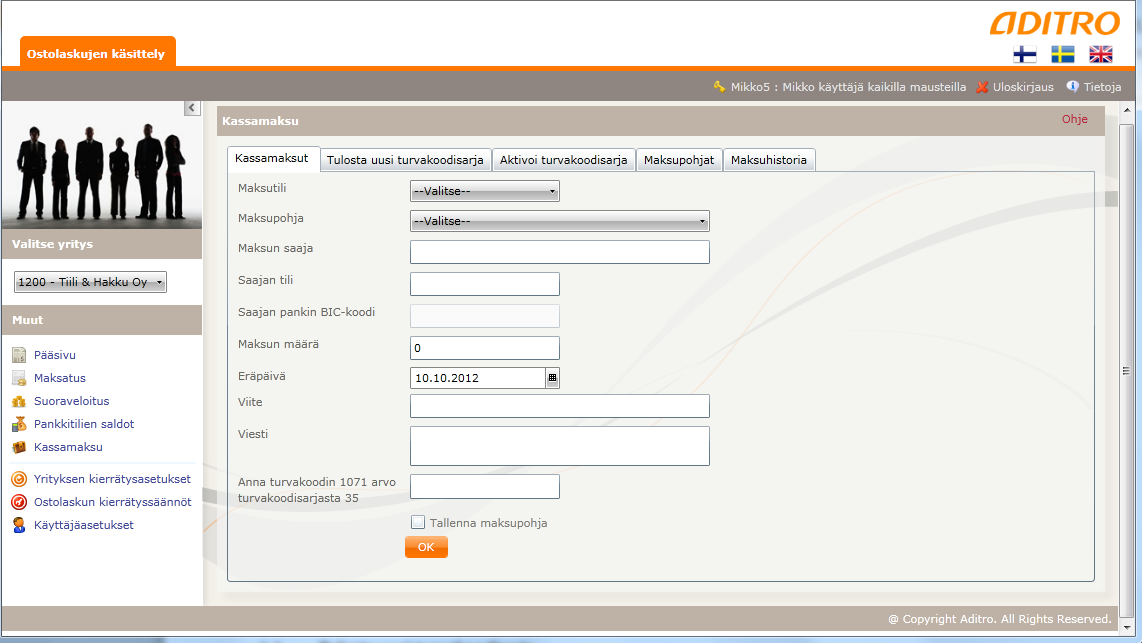Select the Kassamaksut tab
The image size is (1142, 643).
pos(272,159)
